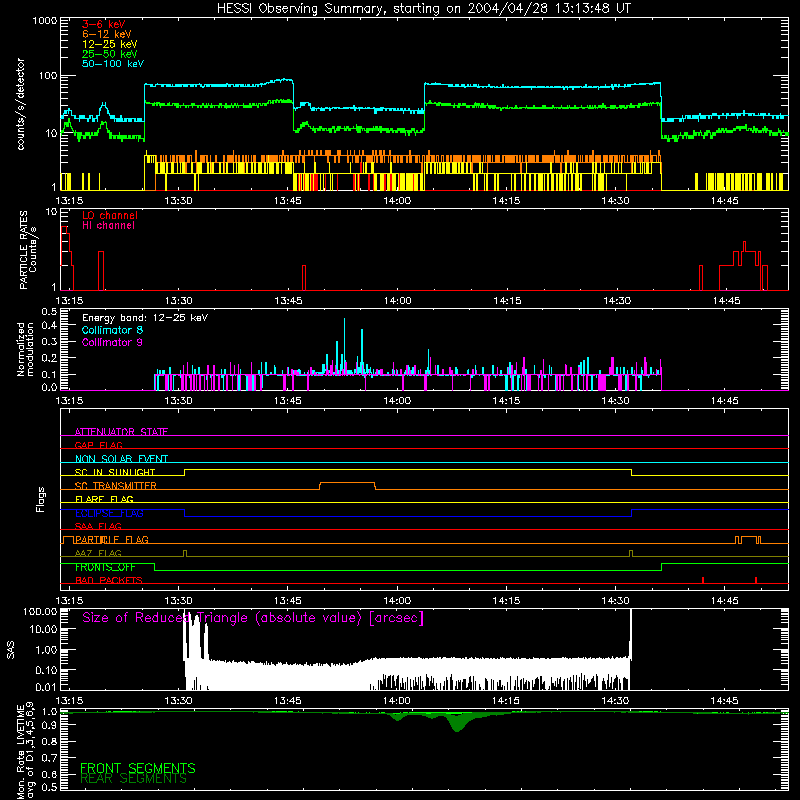Screen dimensions: 800x800
Task: Click the 100.00 tick on SAS axis
Action: click(40, 611)
